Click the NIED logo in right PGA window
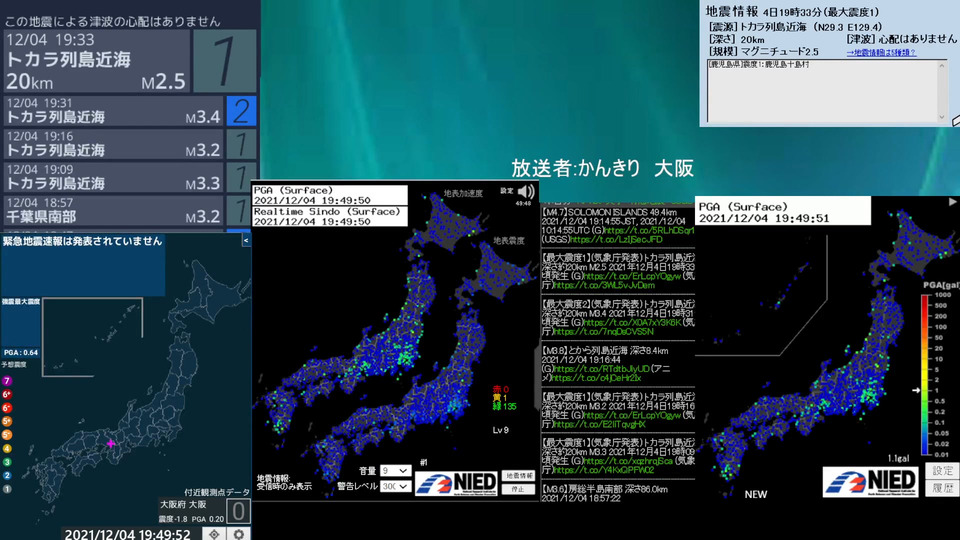This screenshot has height=540, width=960. 871,482
